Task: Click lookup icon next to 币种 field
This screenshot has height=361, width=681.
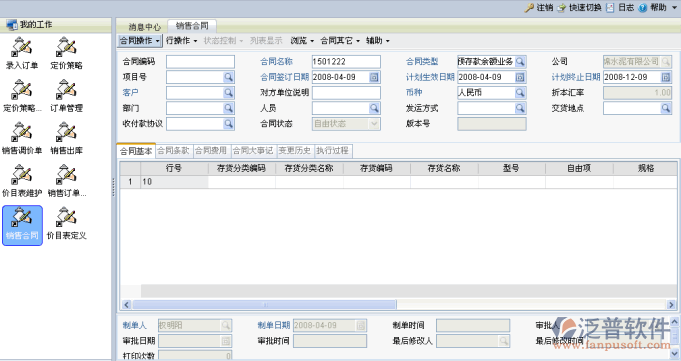Action: click(x=520, y=93)
